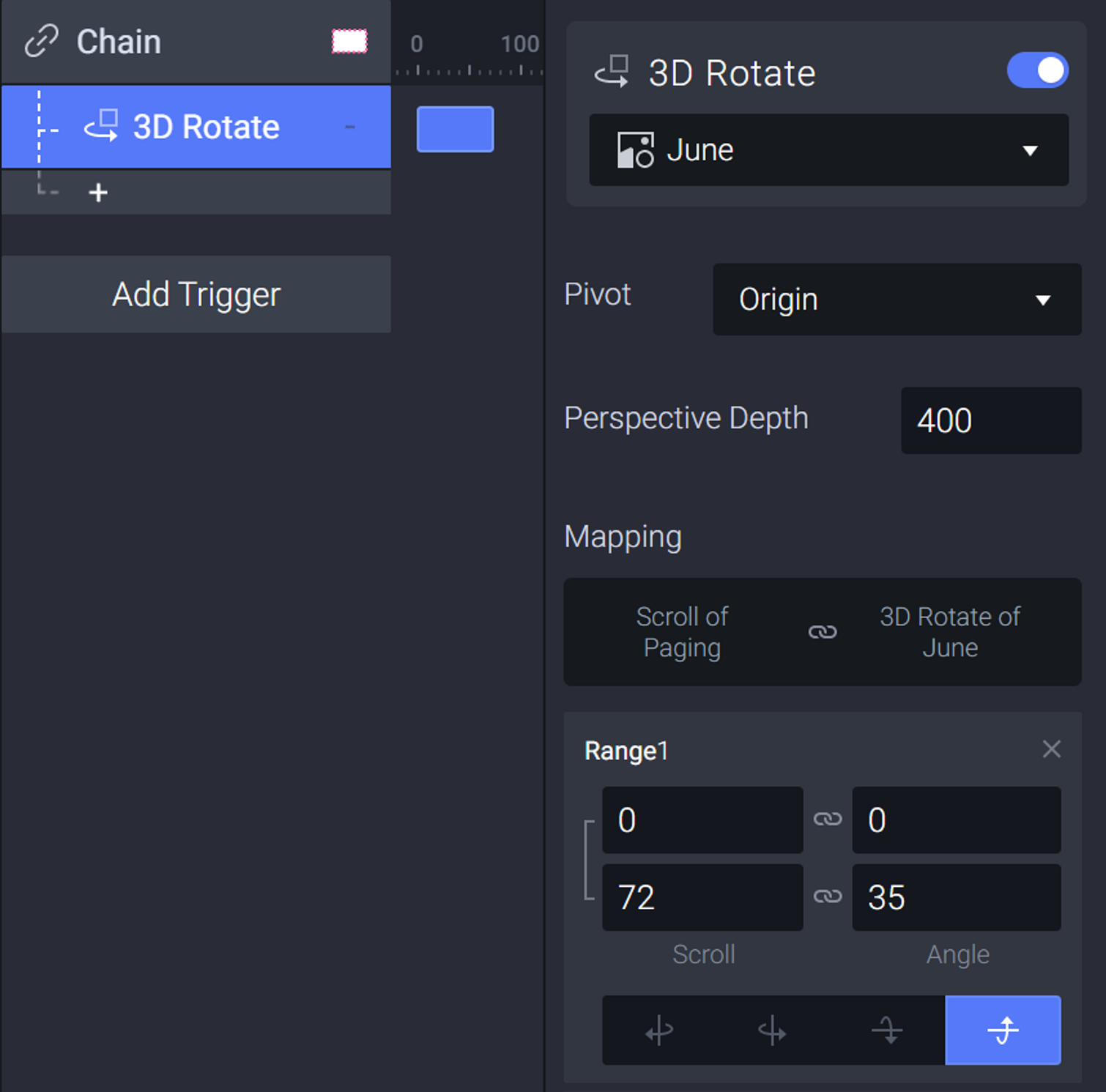The width and height of the screenshot is (1106, 1092).
Task: Click the Add Trigger button
Action: coord(196,294)
